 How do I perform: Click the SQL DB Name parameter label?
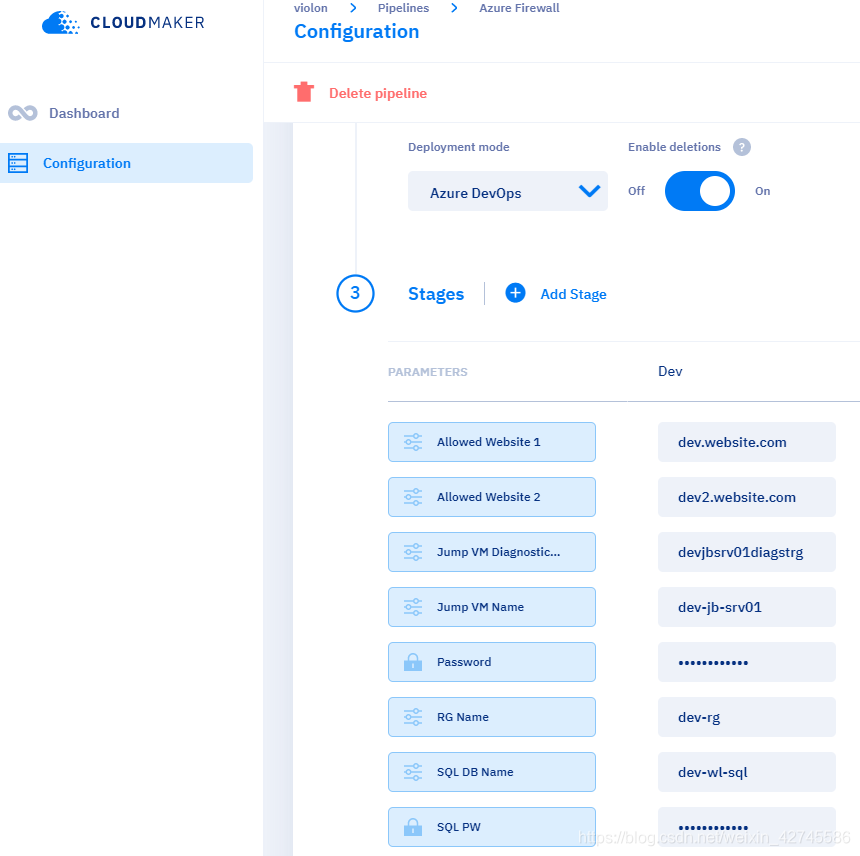[x=475, y=772]
